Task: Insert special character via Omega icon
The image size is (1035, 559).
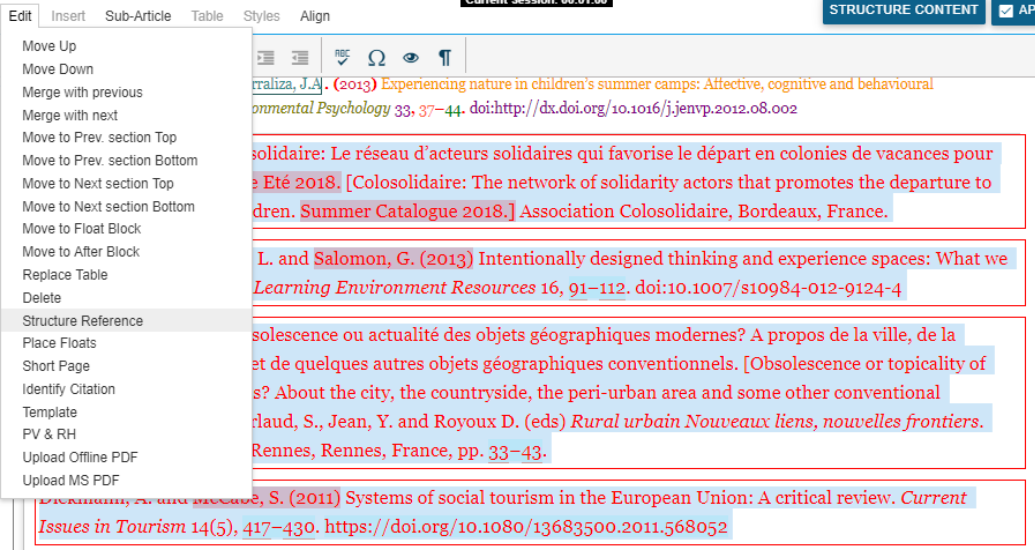Action: tap(376, 58)
